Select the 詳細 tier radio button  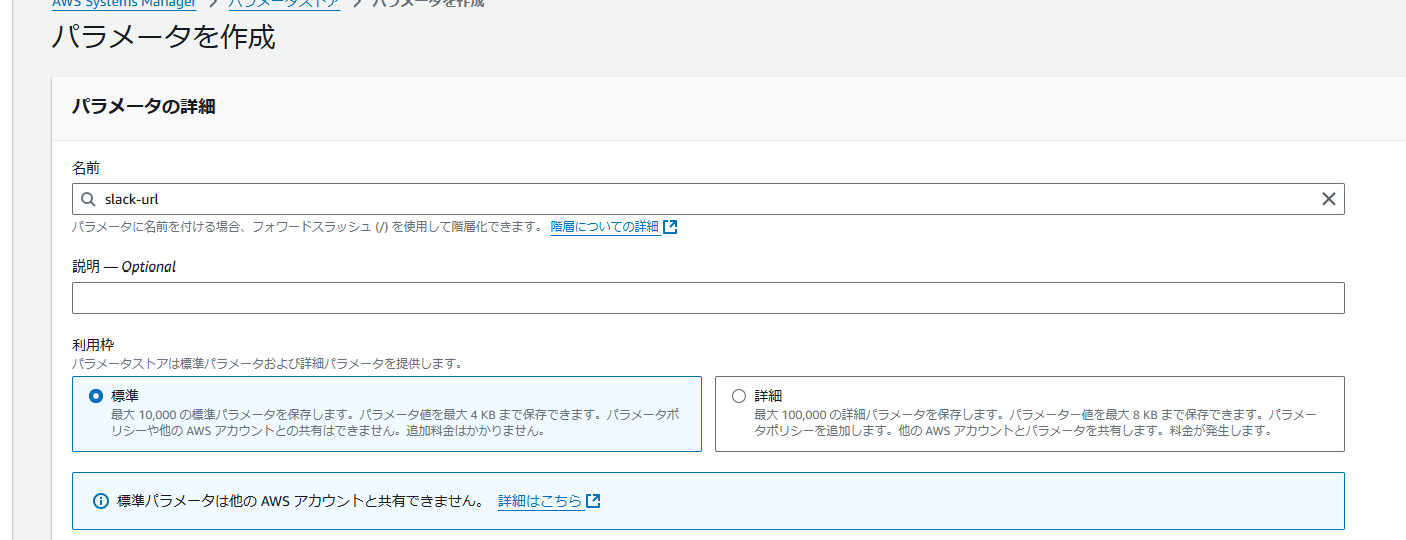739,395
